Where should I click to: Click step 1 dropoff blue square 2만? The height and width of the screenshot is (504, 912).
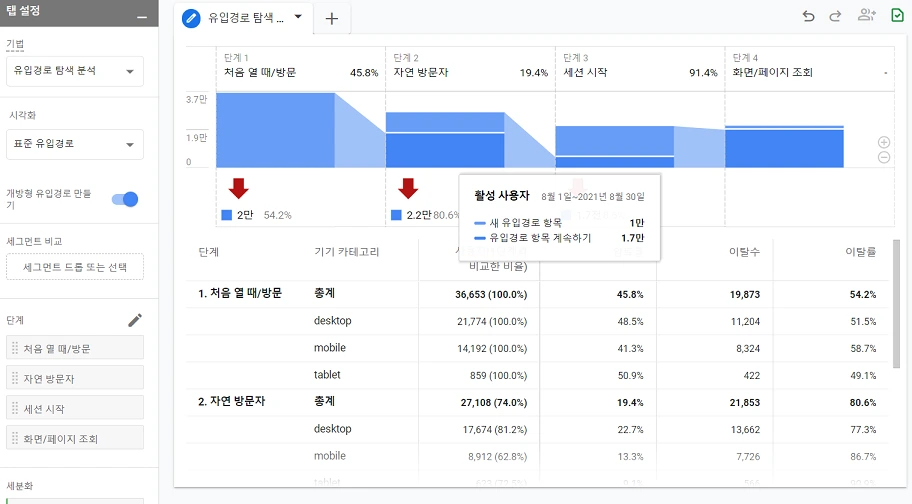click(x=227, y=215)
